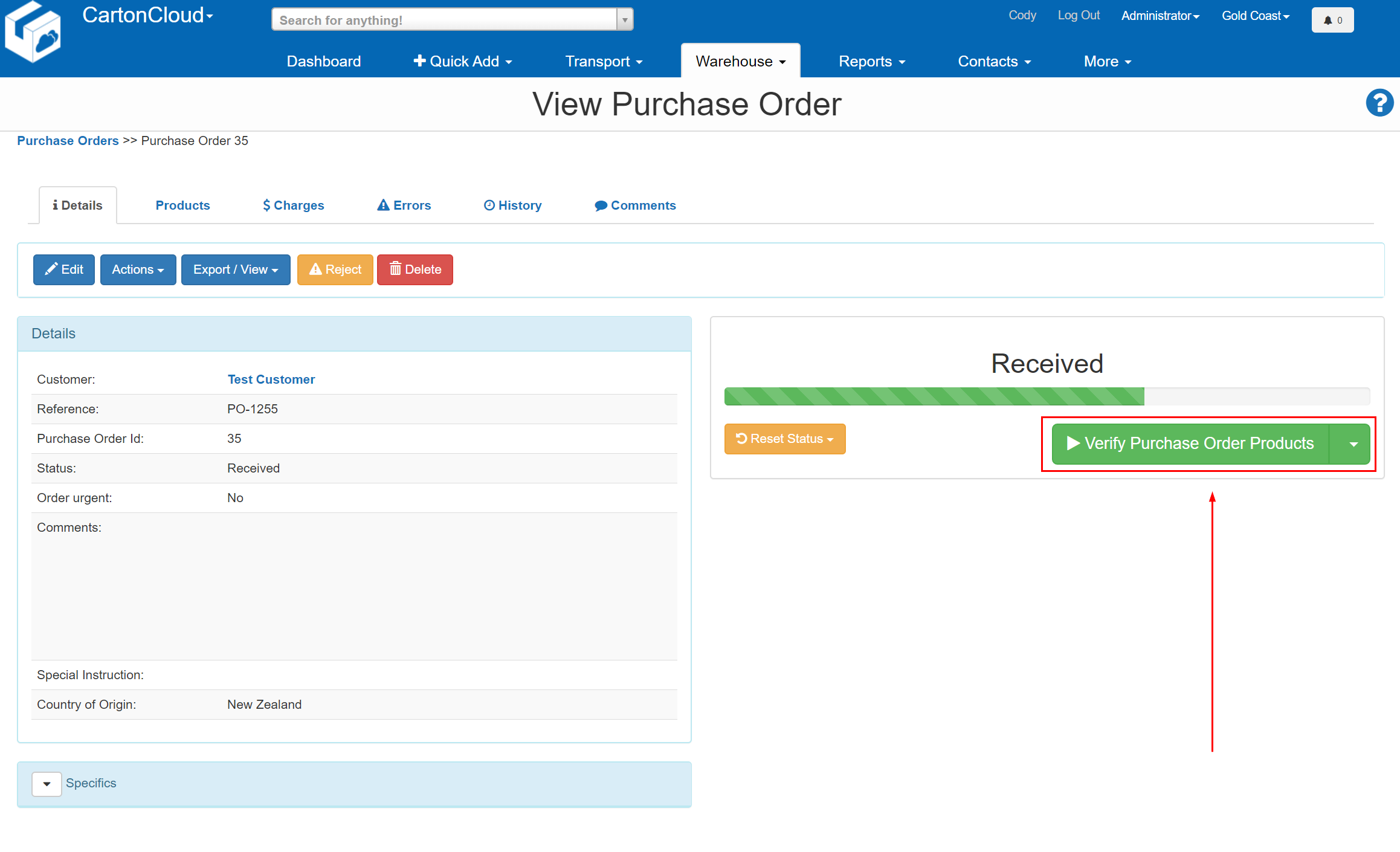Open the Warehouse menu
This screenshot has height=852, width=1400.
740,60
